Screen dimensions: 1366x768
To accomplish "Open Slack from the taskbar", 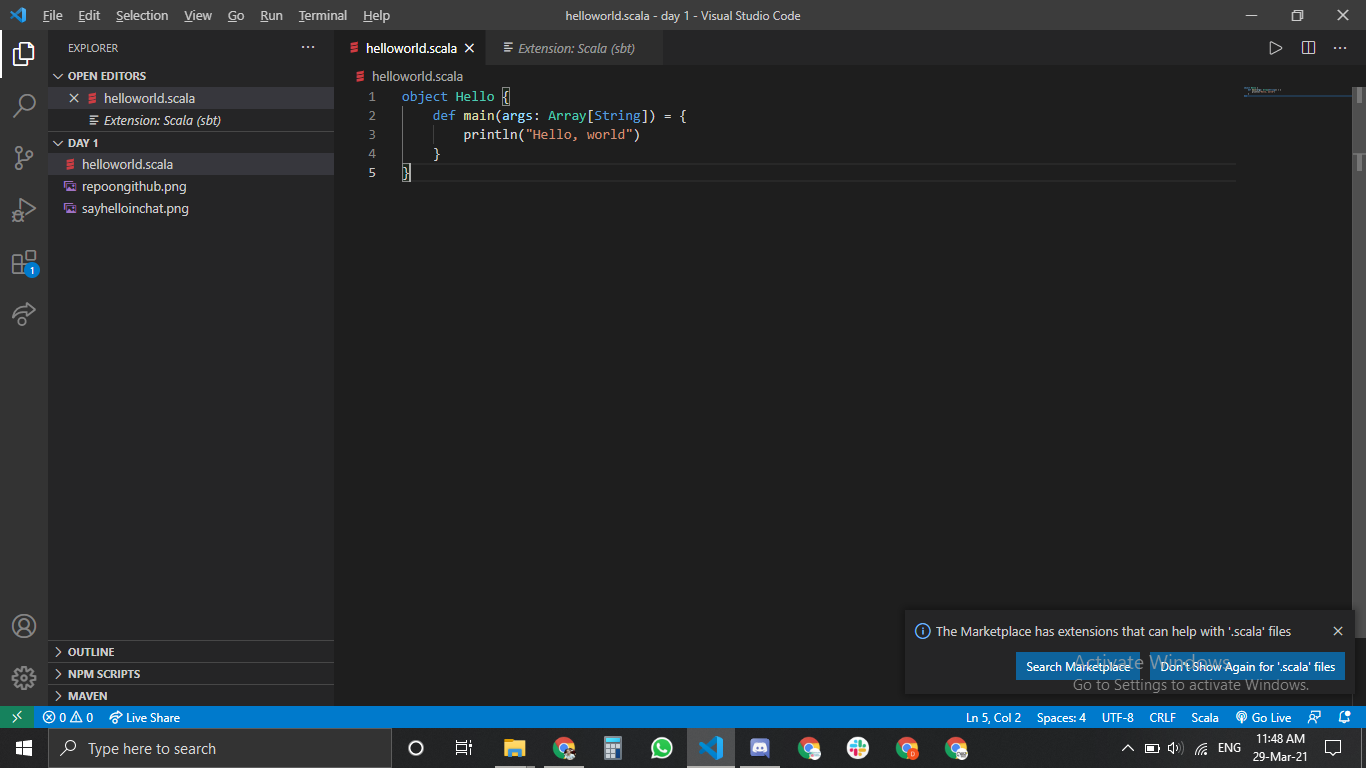I will pos(858,748).
